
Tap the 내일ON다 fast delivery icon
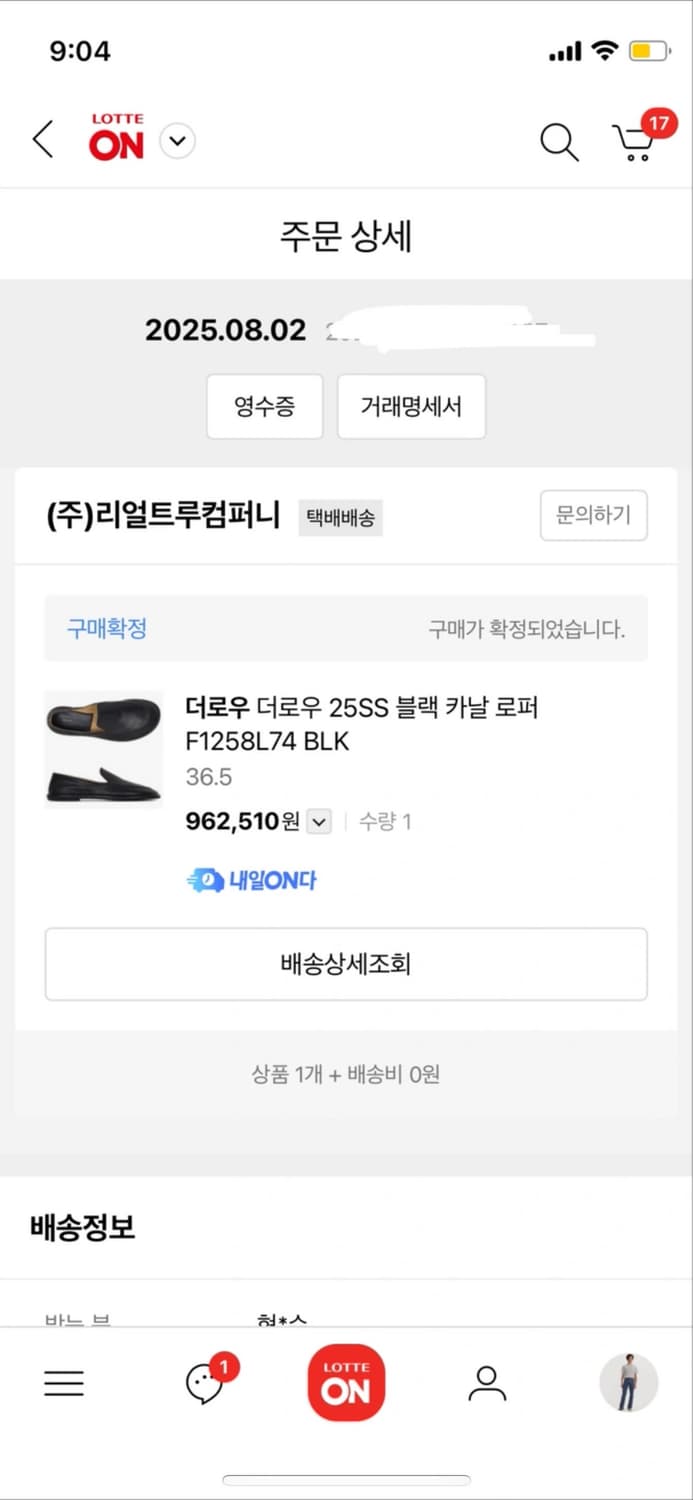coord(252,878)
